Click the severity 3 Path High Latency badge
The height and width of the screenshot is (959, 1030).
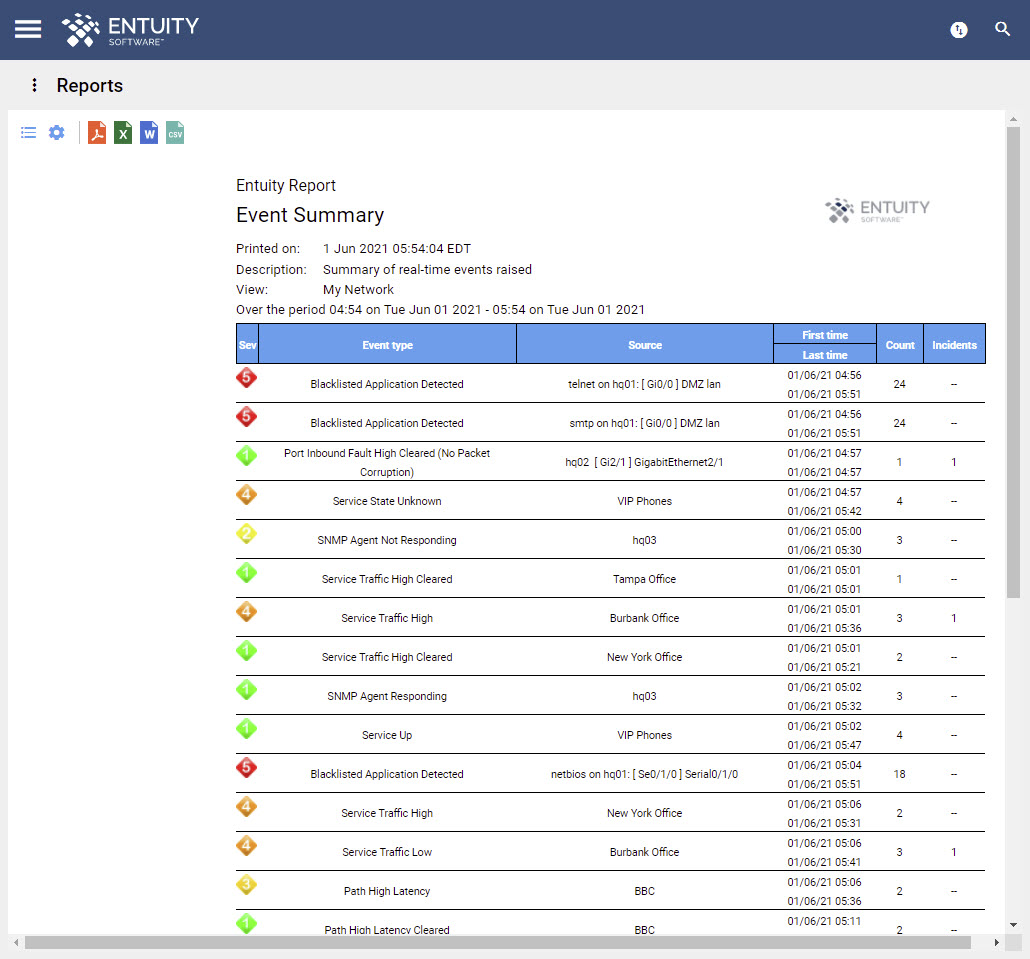246,885
